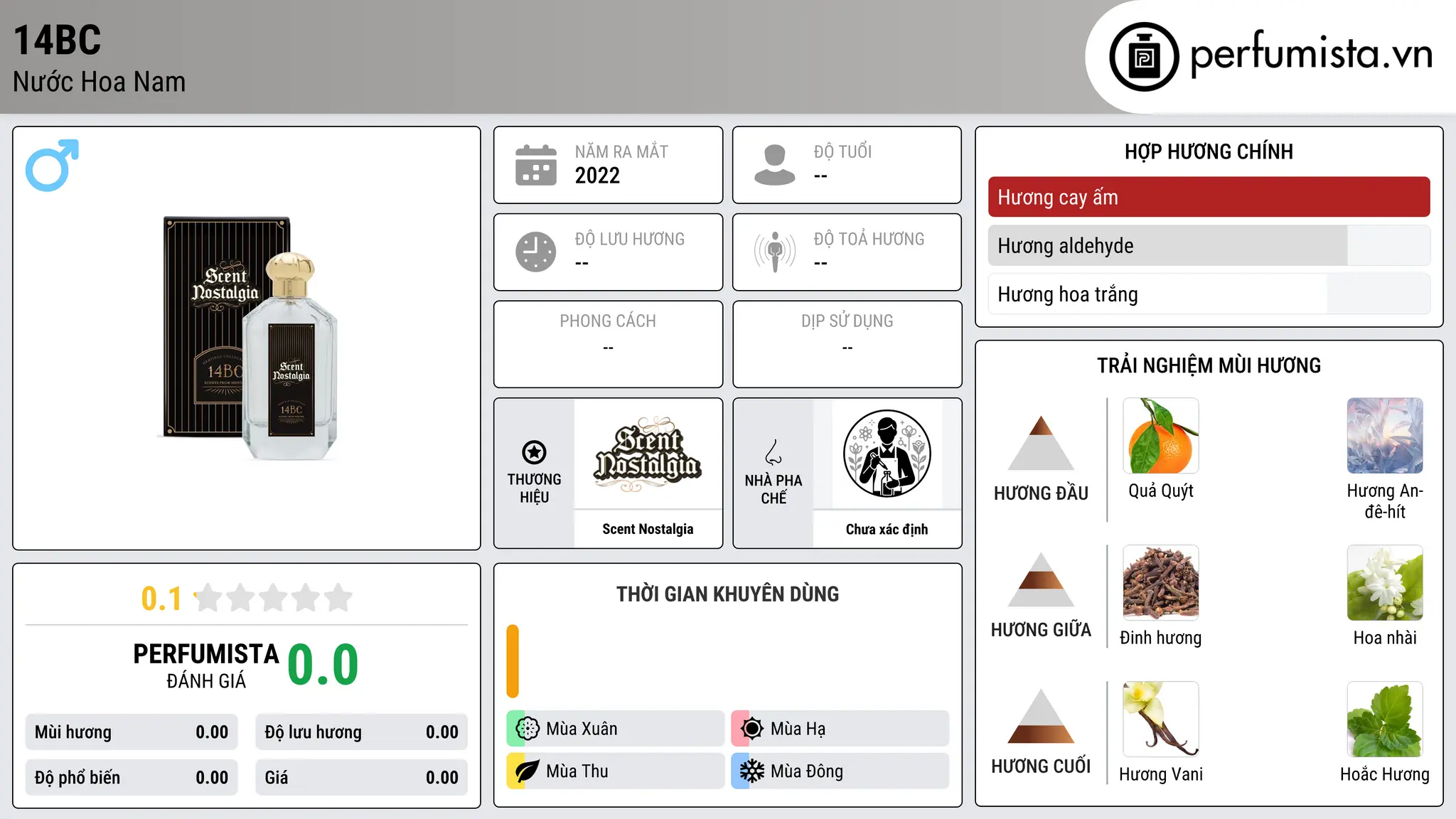Select the Mùa Xuân season button
Image resolution: width=1456 pixels, height=819 pixels.
(x=615, y=729)
